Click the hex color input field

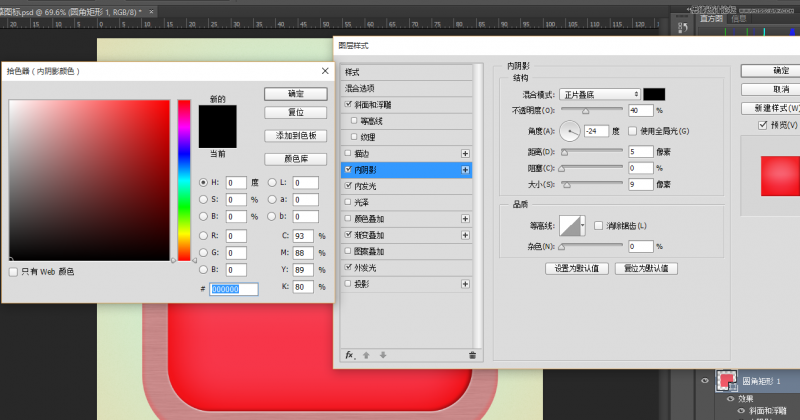point(234,289)
